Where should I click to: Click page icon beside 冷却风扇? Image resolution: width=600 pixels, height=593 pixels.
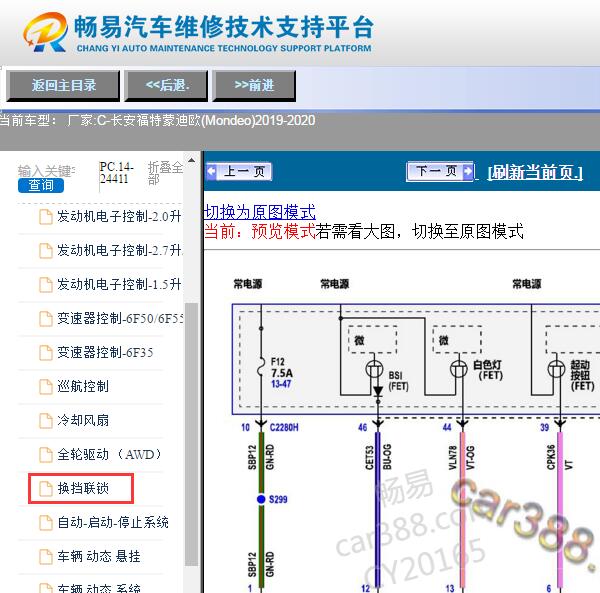(46, 421)
